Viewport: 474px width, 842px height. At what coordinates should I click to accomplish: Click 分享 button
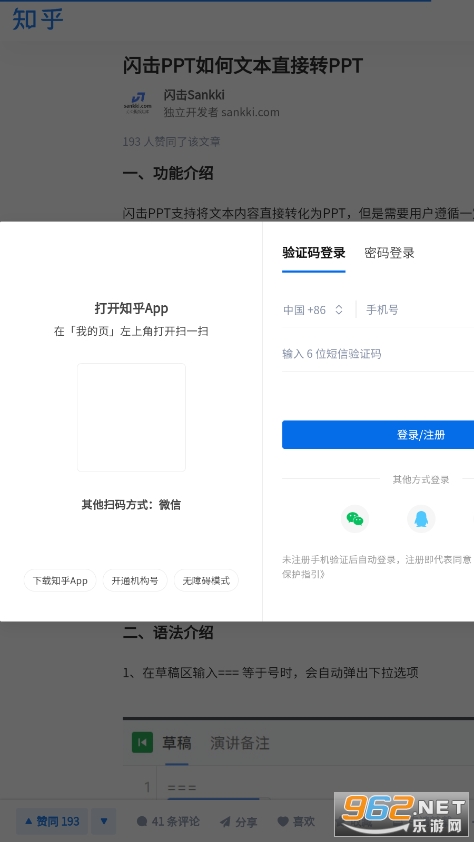pyautogui.click(x=239, y=822)
